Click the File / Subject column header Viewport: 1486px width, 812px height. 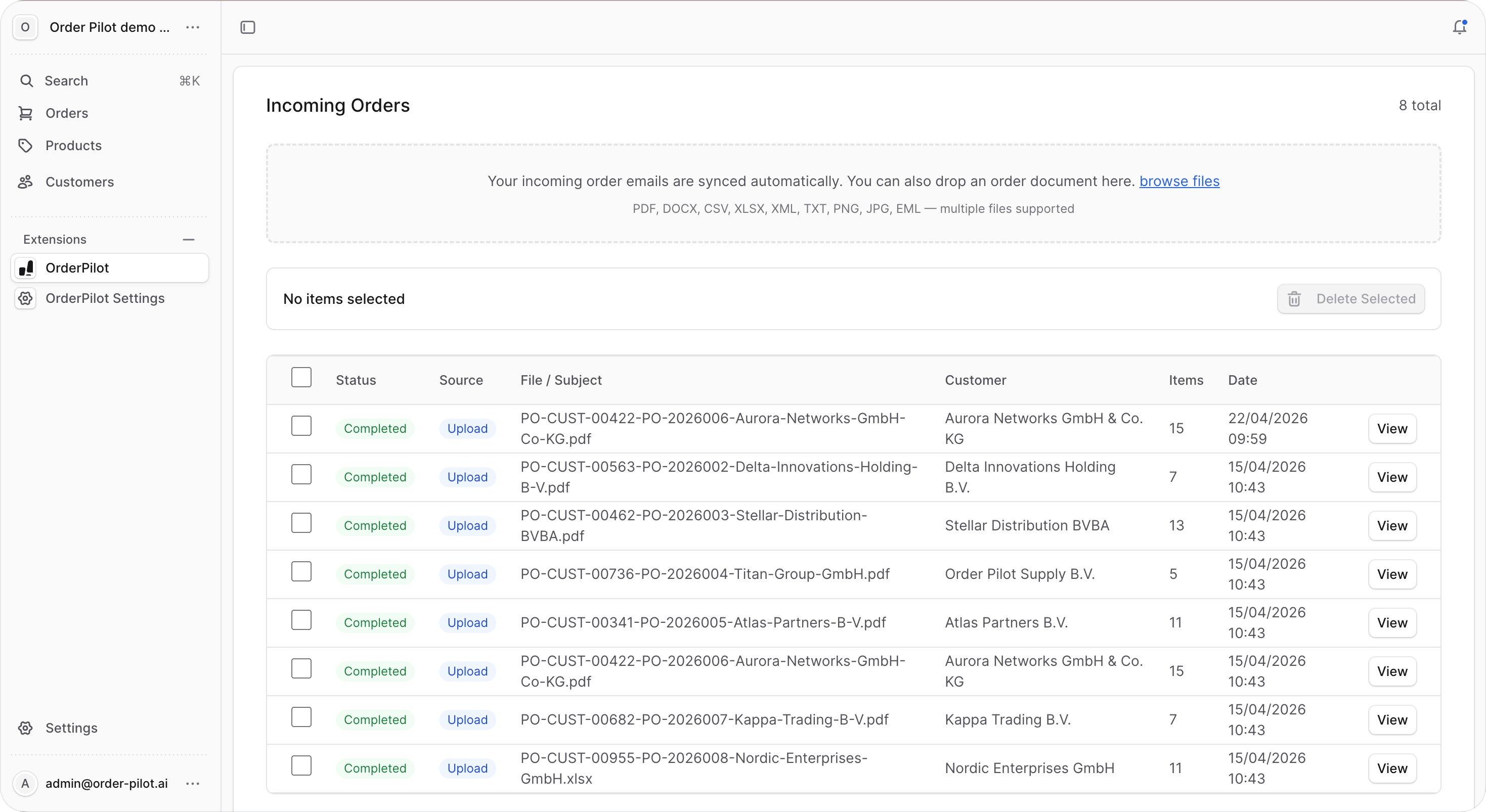point(561,380)
